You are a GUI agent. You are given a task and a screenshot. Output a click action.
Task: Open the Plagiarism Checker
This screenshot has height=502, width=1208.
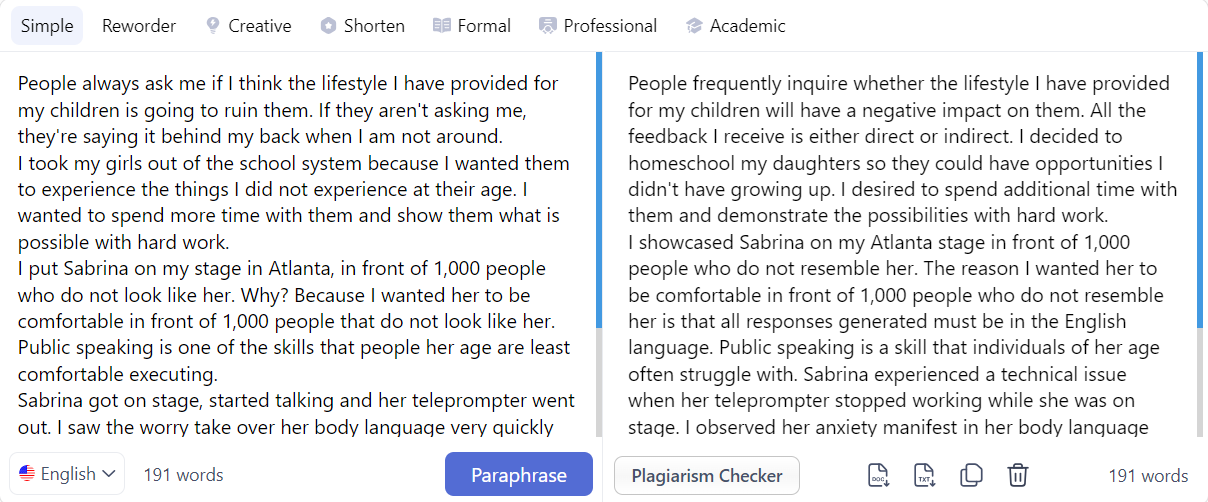706,476
